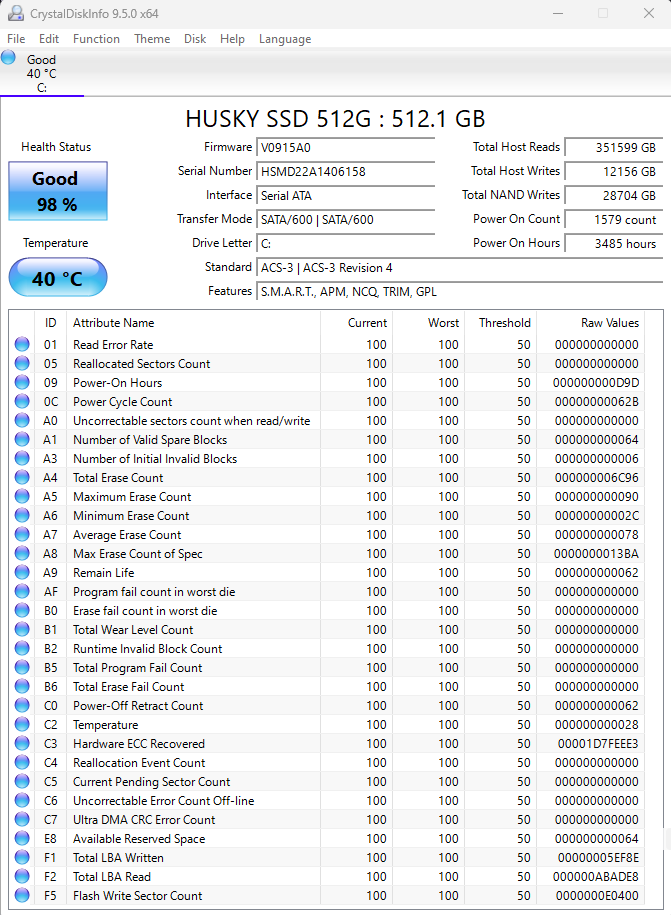This screenshot has height=915, width=671.
Task: Open the Help menu
Action: tap(232, 39)
